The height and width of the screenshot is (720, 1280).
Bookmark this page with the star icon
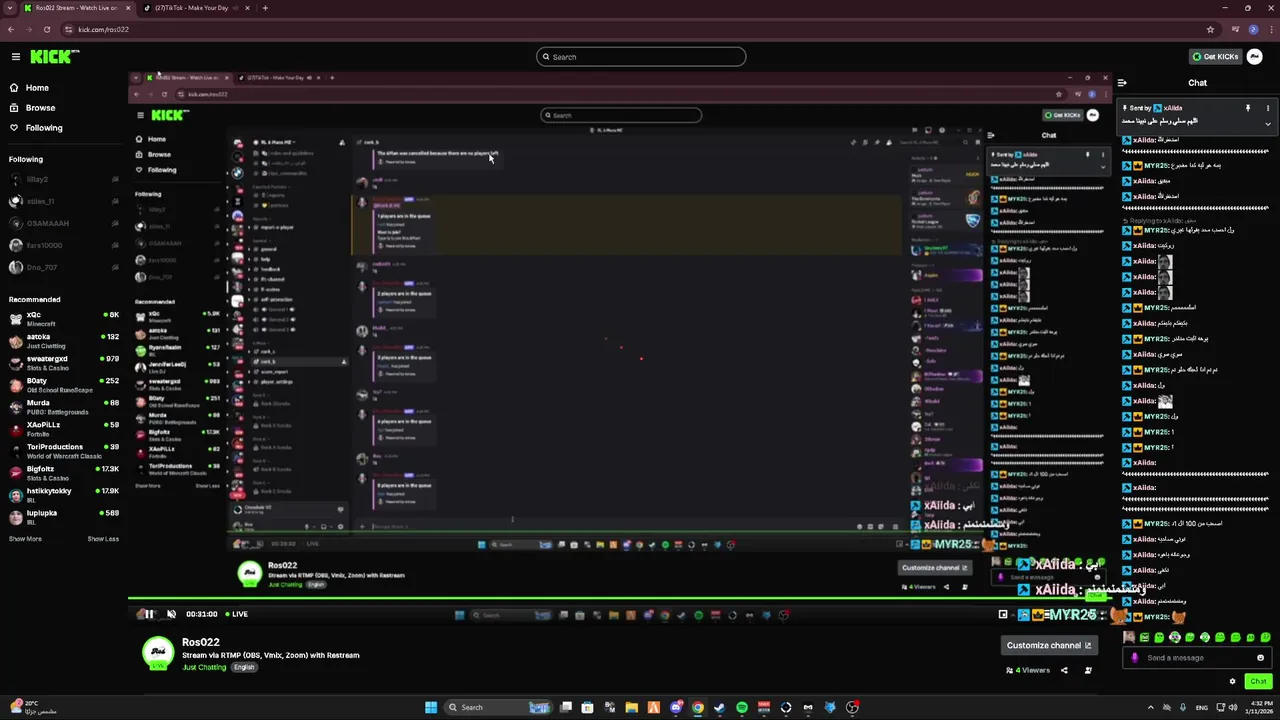point(1210,30)
